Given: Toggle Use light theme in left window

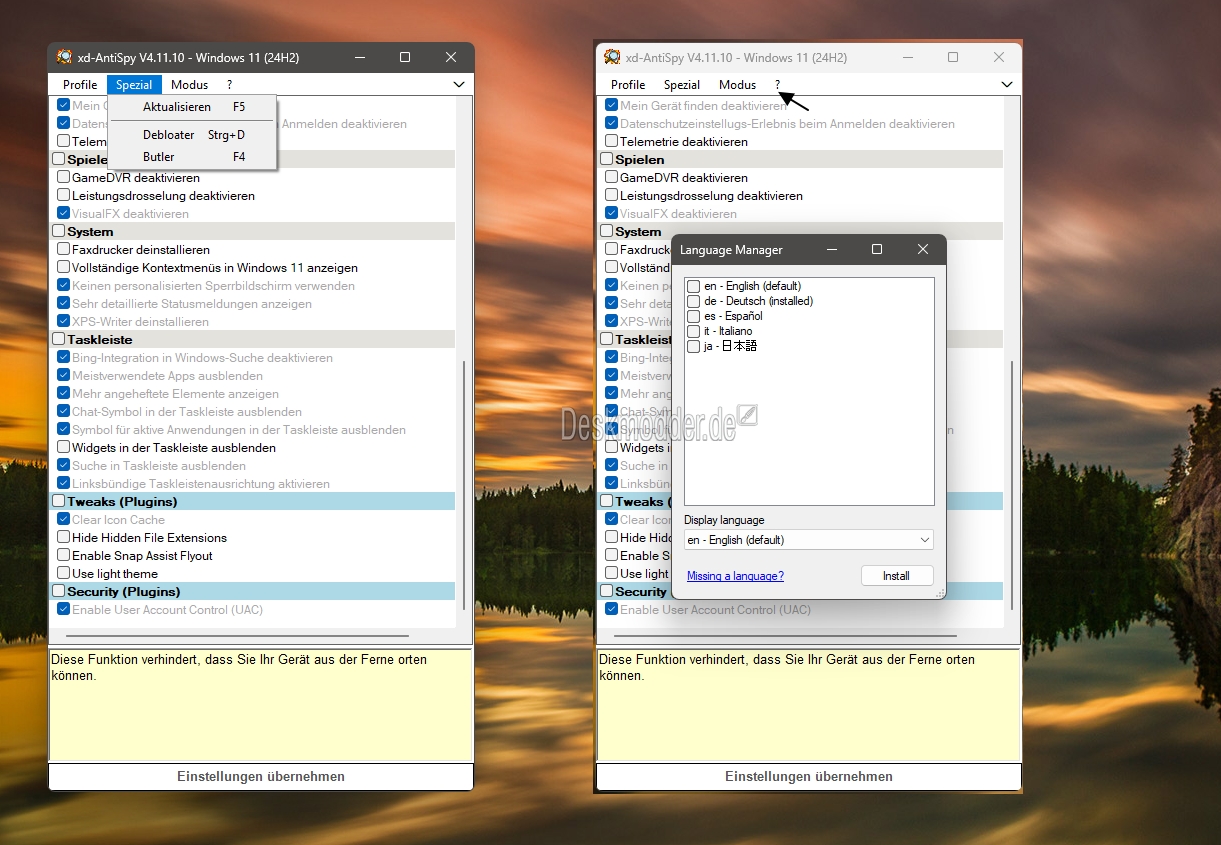Looking at the screenshot, I should 64,574.
